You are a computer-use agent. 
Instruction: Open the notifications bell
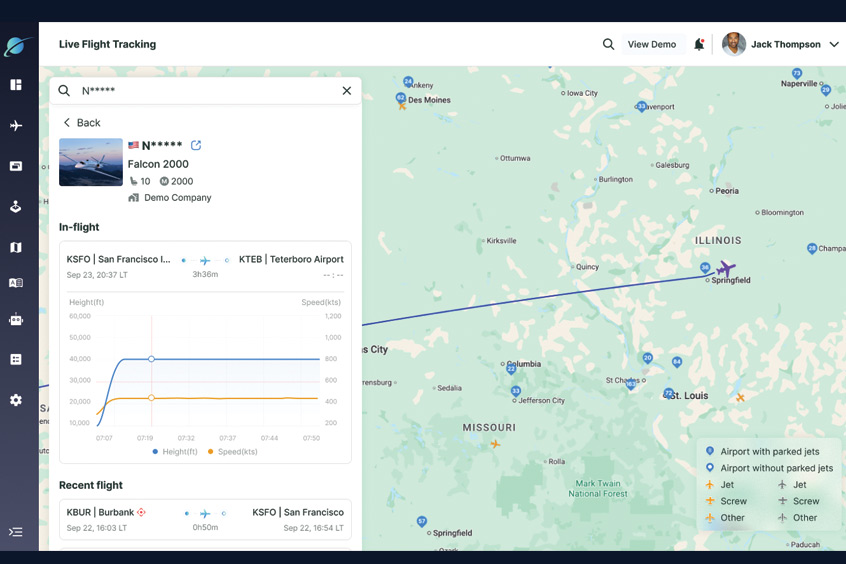699,44
